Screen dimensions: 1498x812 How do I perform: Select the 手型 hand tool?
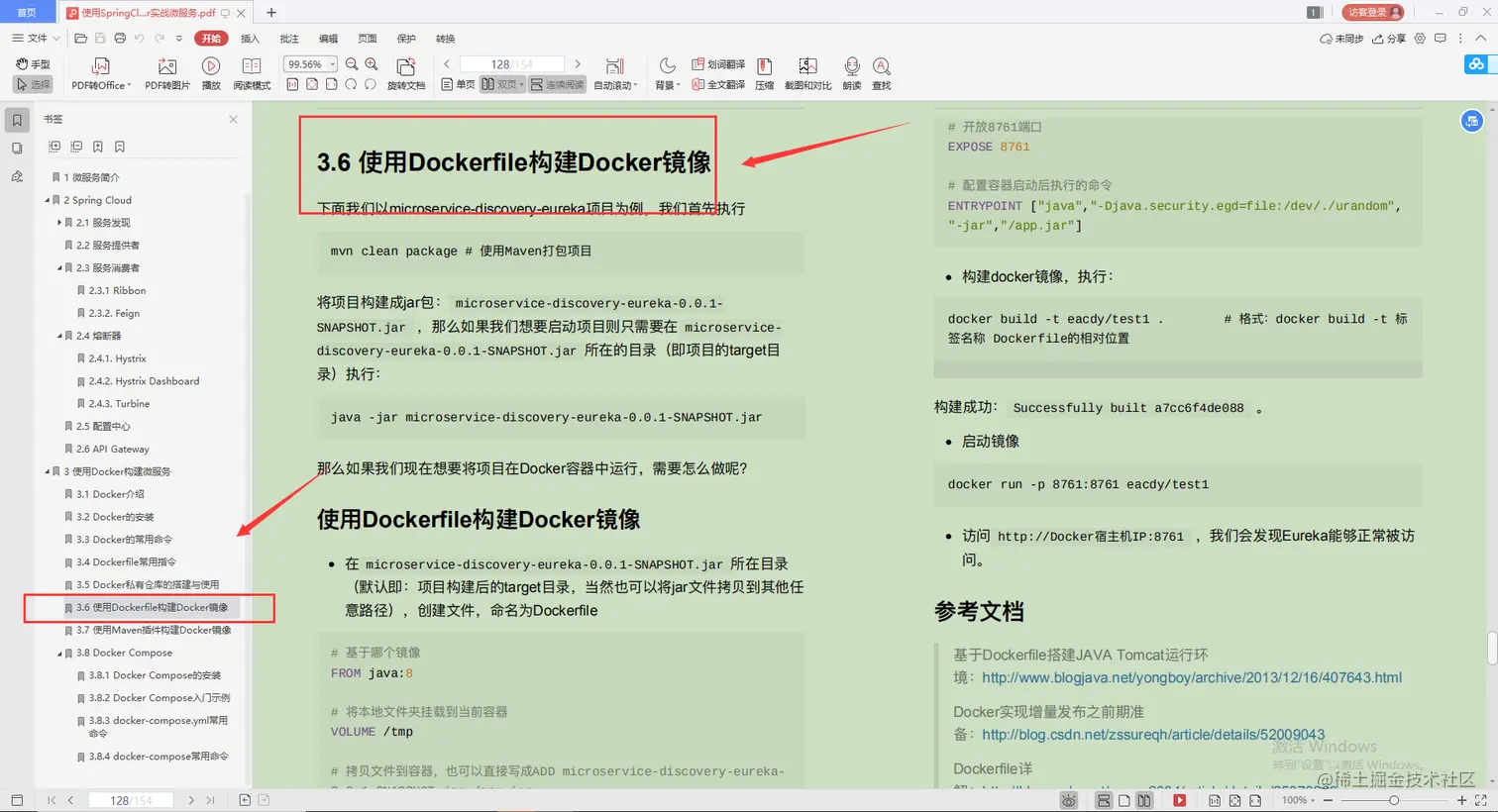(32, 63)
